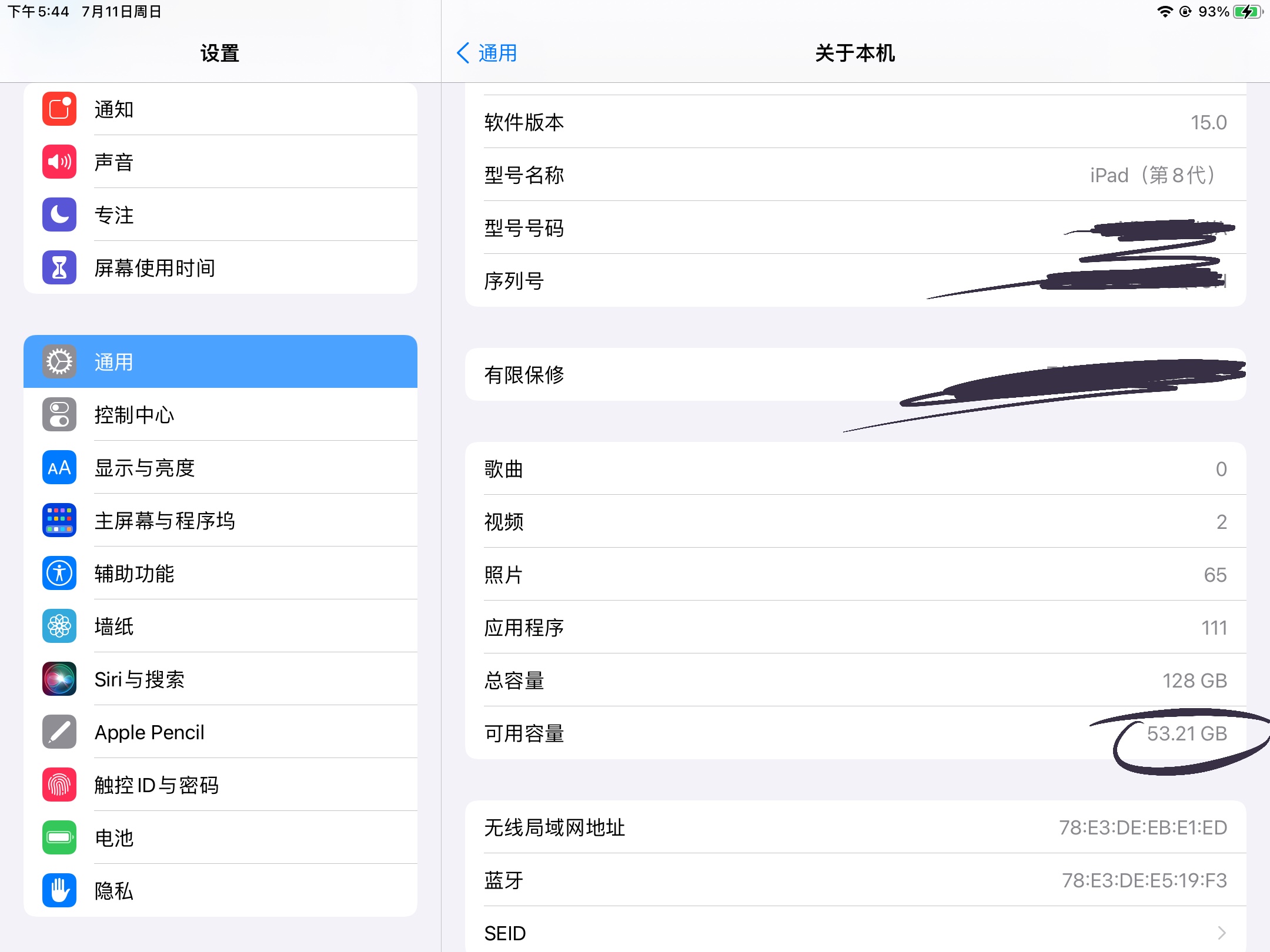Tap the battery status indicator
The height and width of the screenshot is (952, 1270).
(1248, 12)
